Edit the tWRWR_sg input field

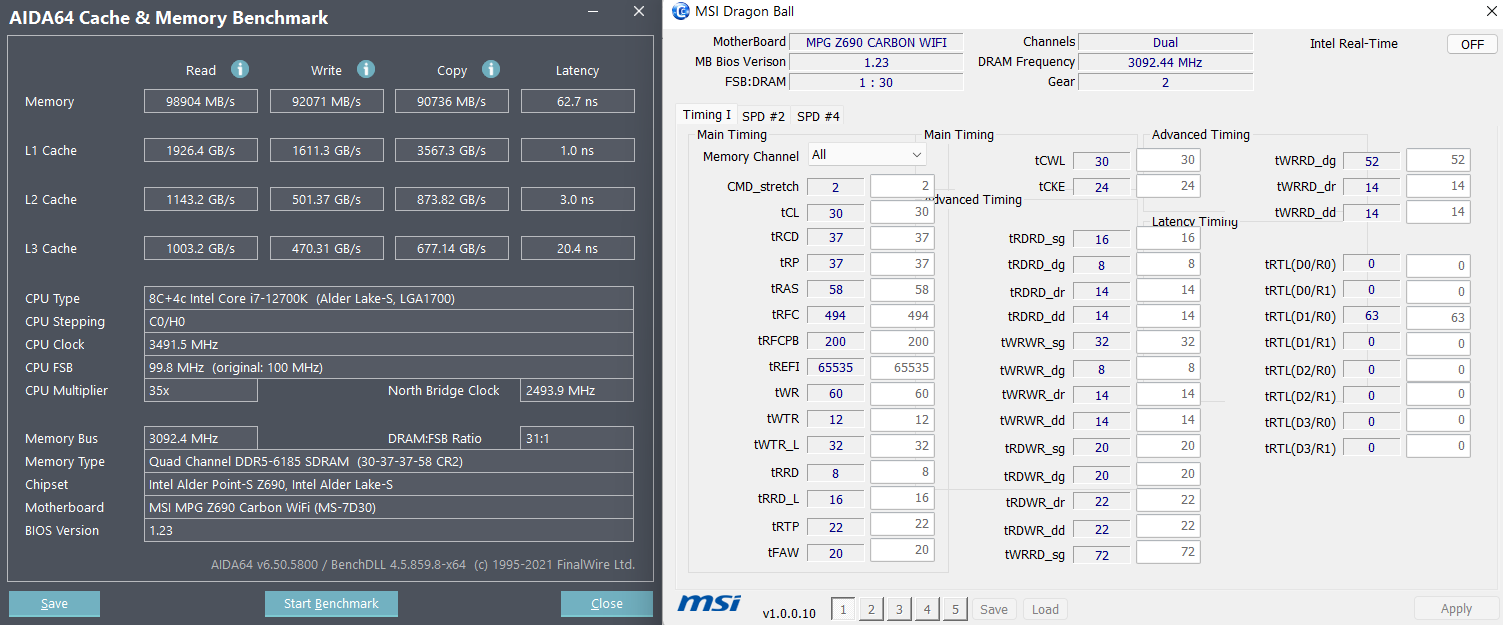(x=1168, y=342)
